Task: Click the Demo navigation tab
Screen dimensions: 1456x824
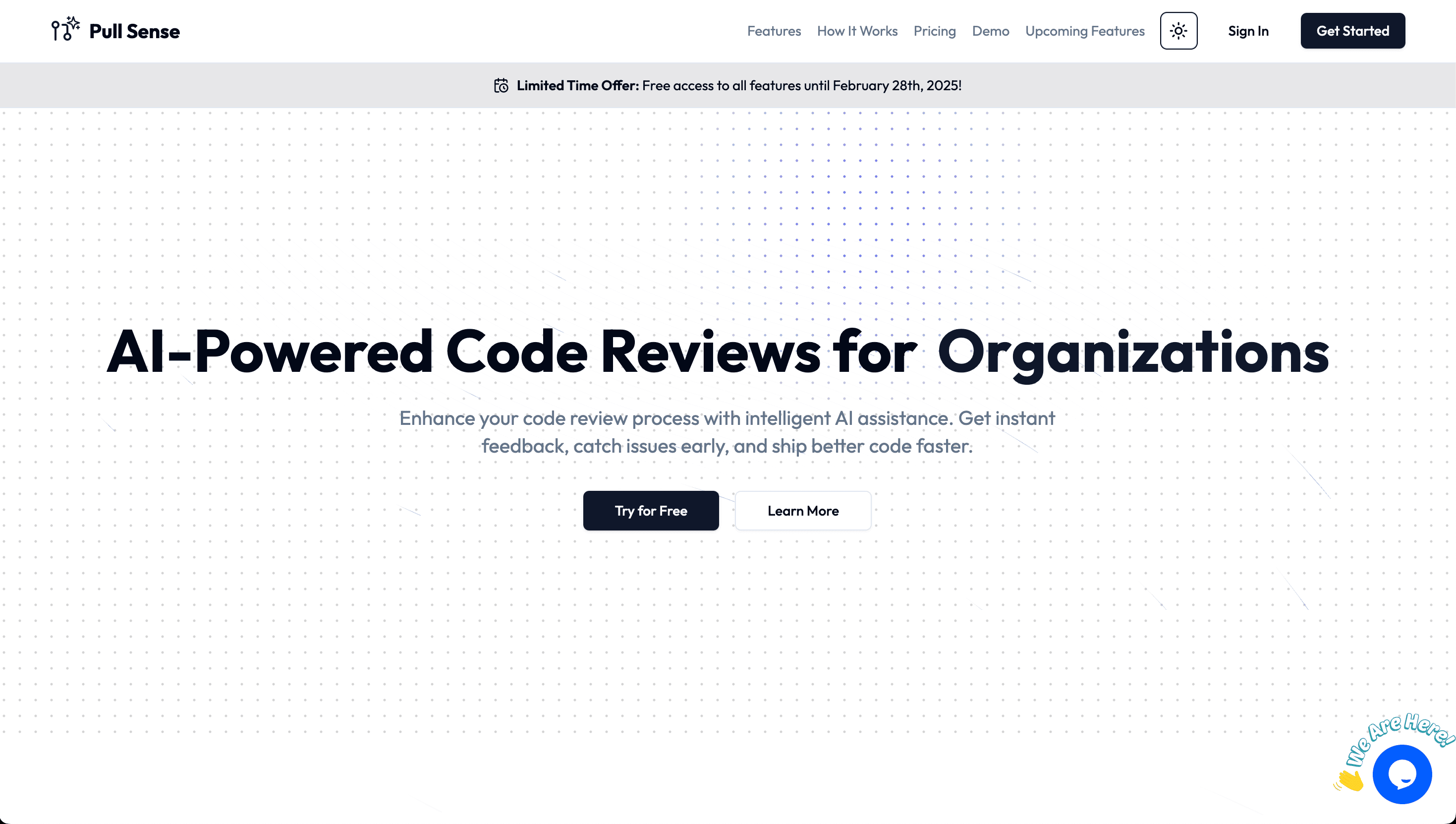Action: (x=990, y=31)
